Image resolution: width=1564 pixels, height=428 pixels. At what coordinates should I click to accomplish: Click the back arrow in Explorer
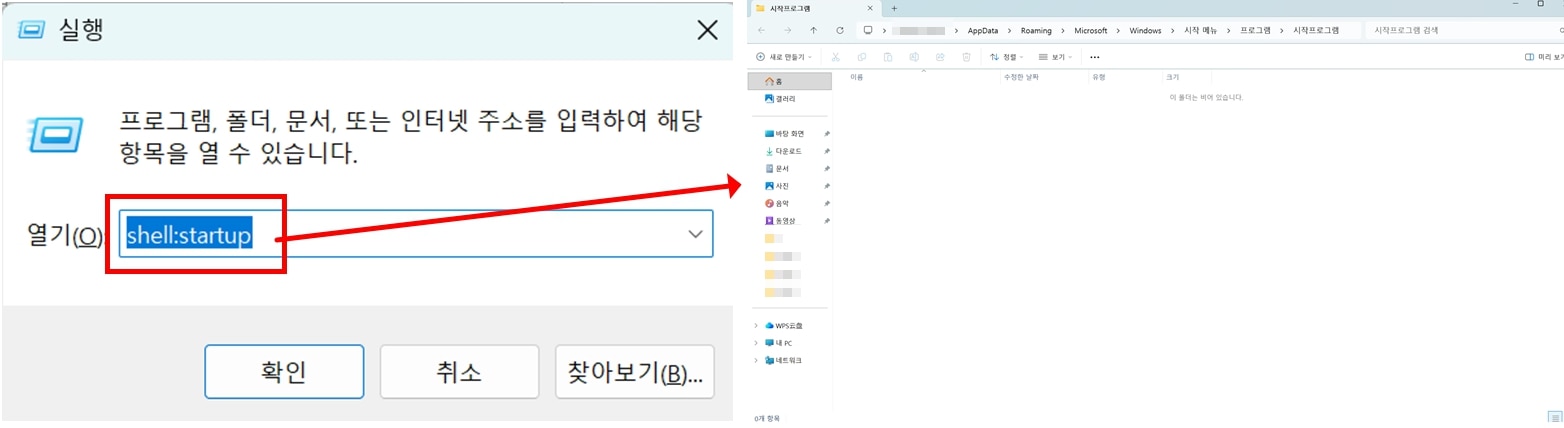762,31
